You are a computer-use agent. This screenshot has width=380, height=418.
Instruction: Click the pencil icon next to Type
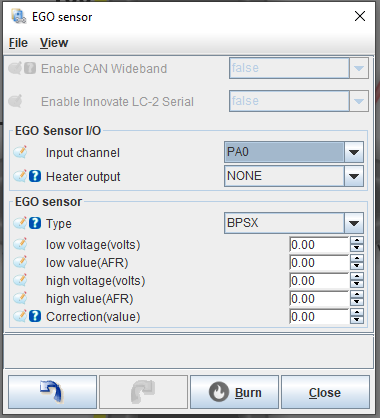[x=20, y=223]
